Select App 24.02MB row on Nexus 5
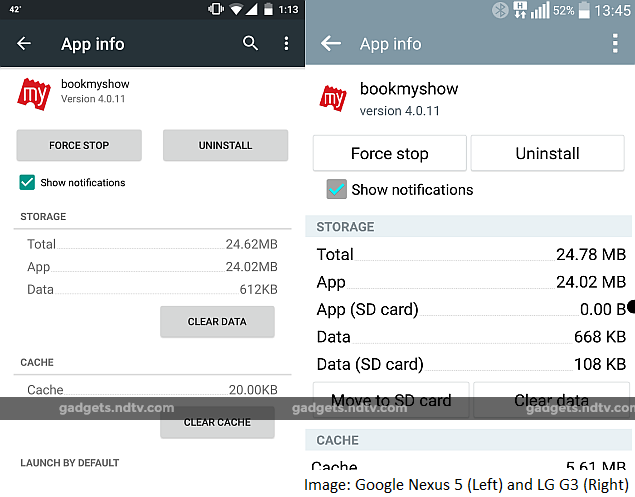 152,267
